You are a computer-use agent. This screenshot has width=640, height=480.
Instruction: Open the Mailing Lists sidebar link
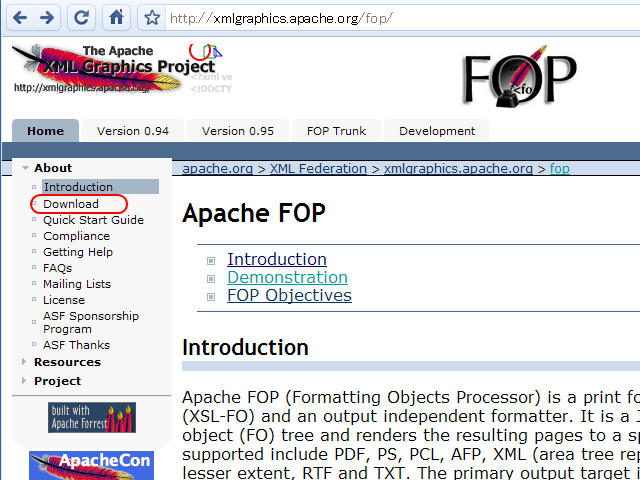point(77,284)
